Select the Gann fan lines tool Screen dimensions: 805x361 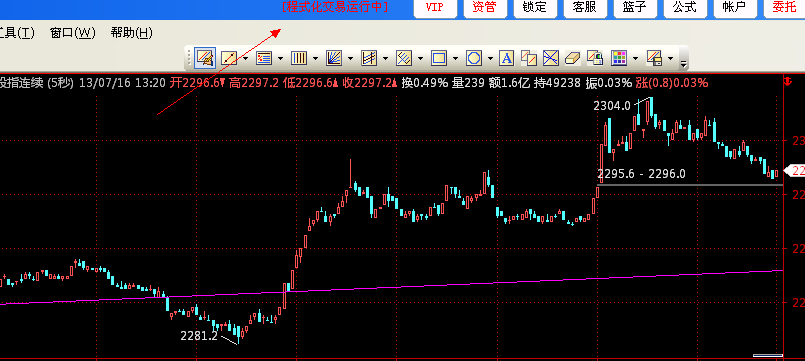point(334,58)
